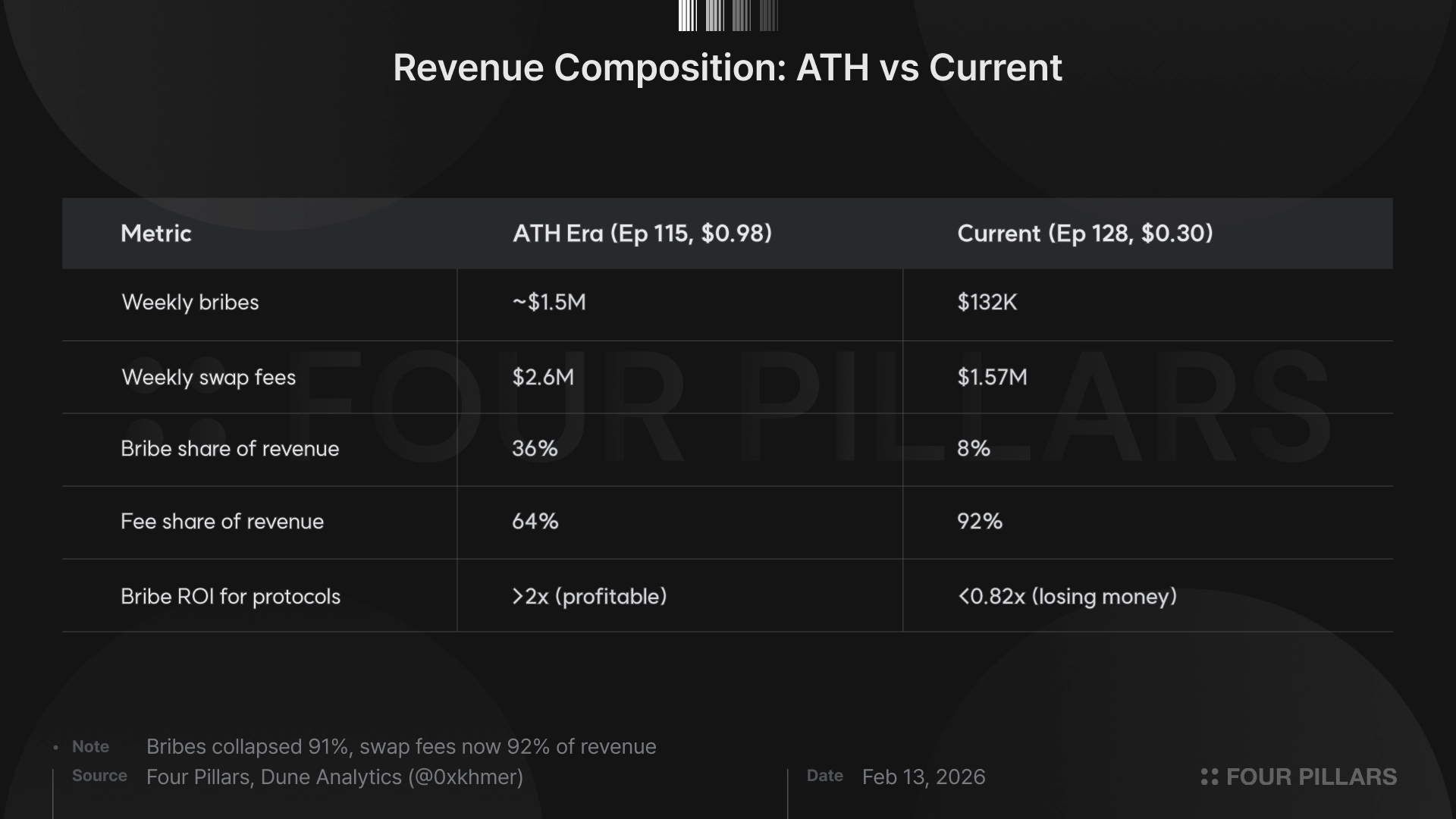Select the $1.57M current swap fees value
The image size is (1456, 819).
[x=992, y=378]
